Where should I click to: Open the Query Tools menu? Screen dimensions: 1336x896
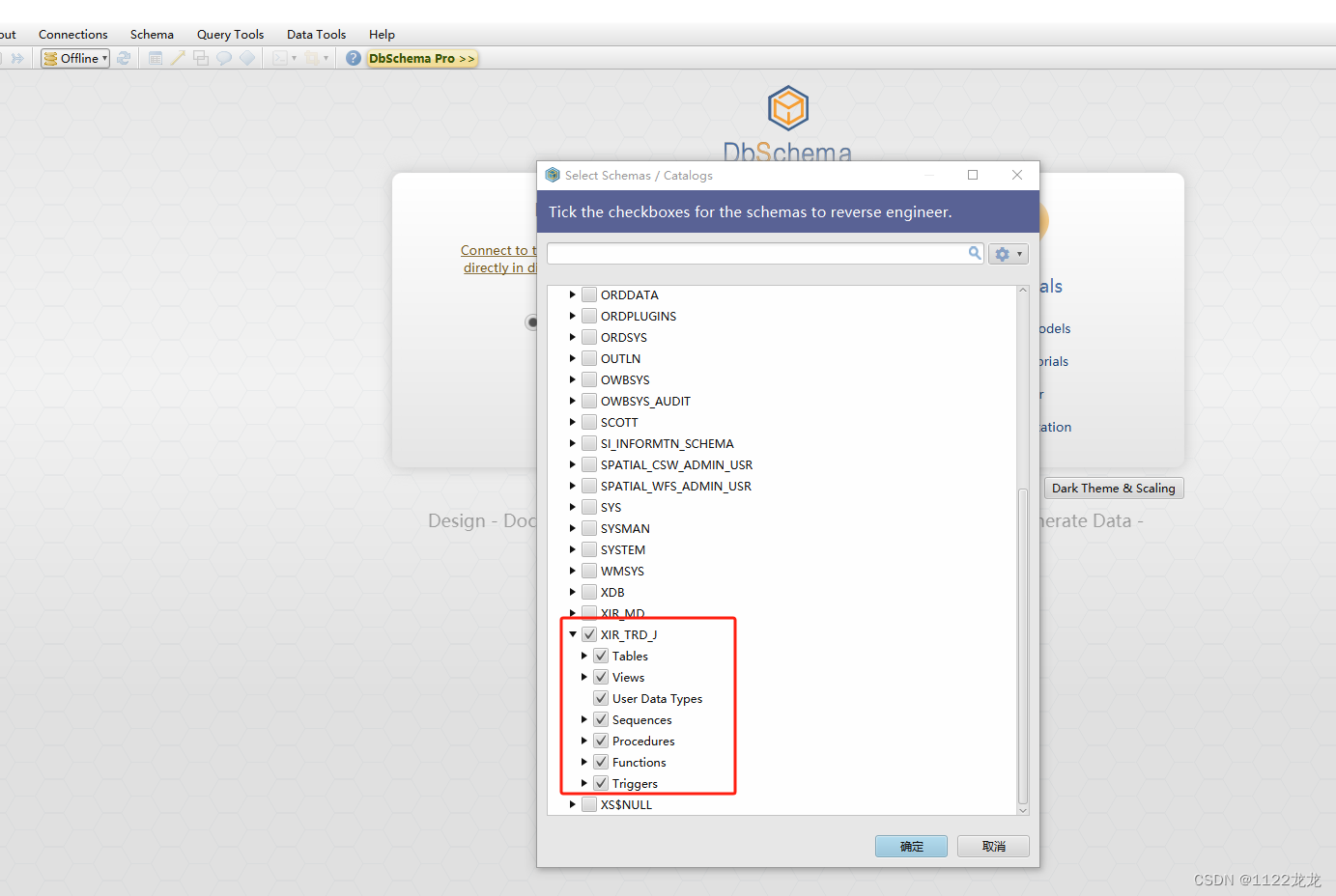230,34
